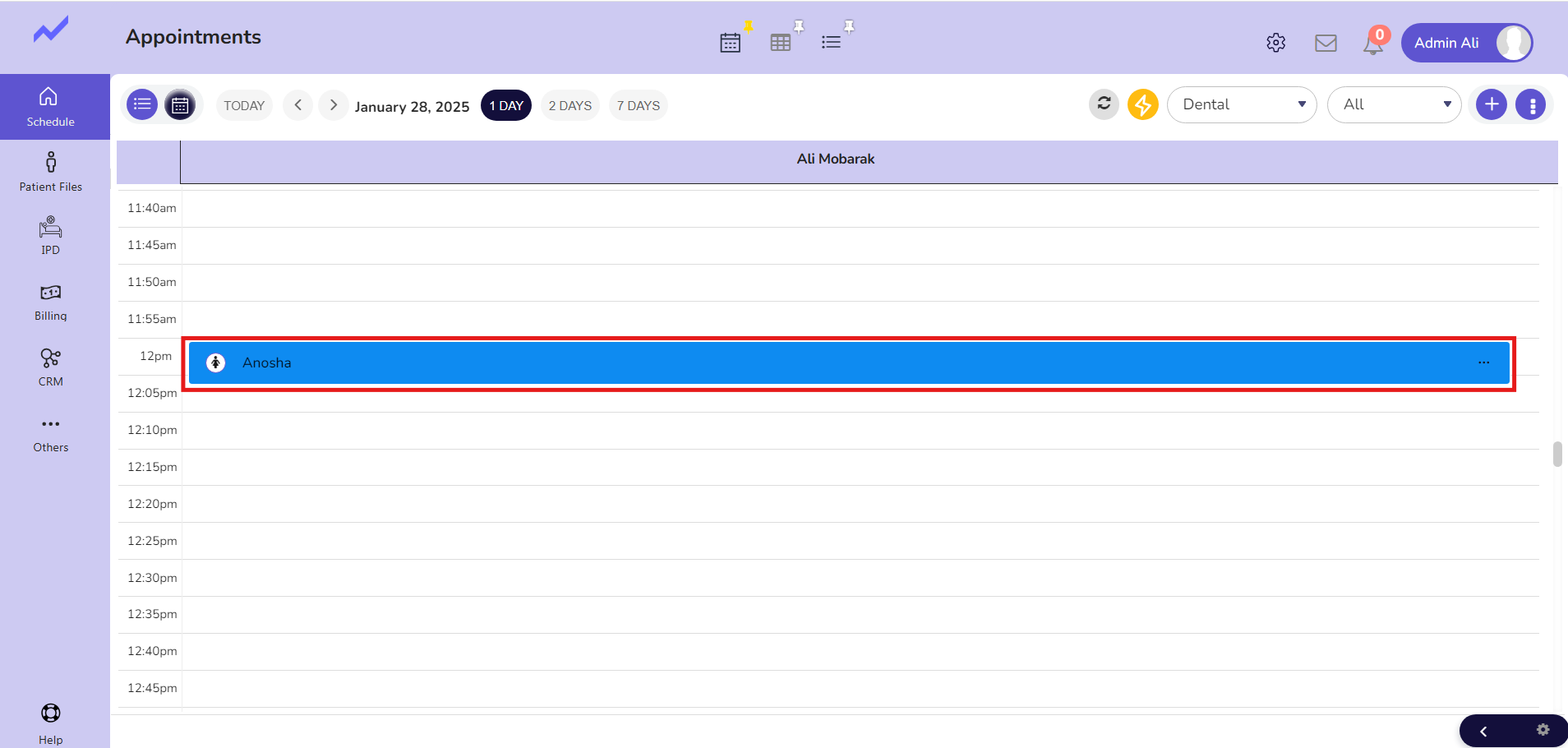Open Admin Ali profile menu
Image resolution: width=1568 pixels, height=748 pixels.
click(1467, 43)
